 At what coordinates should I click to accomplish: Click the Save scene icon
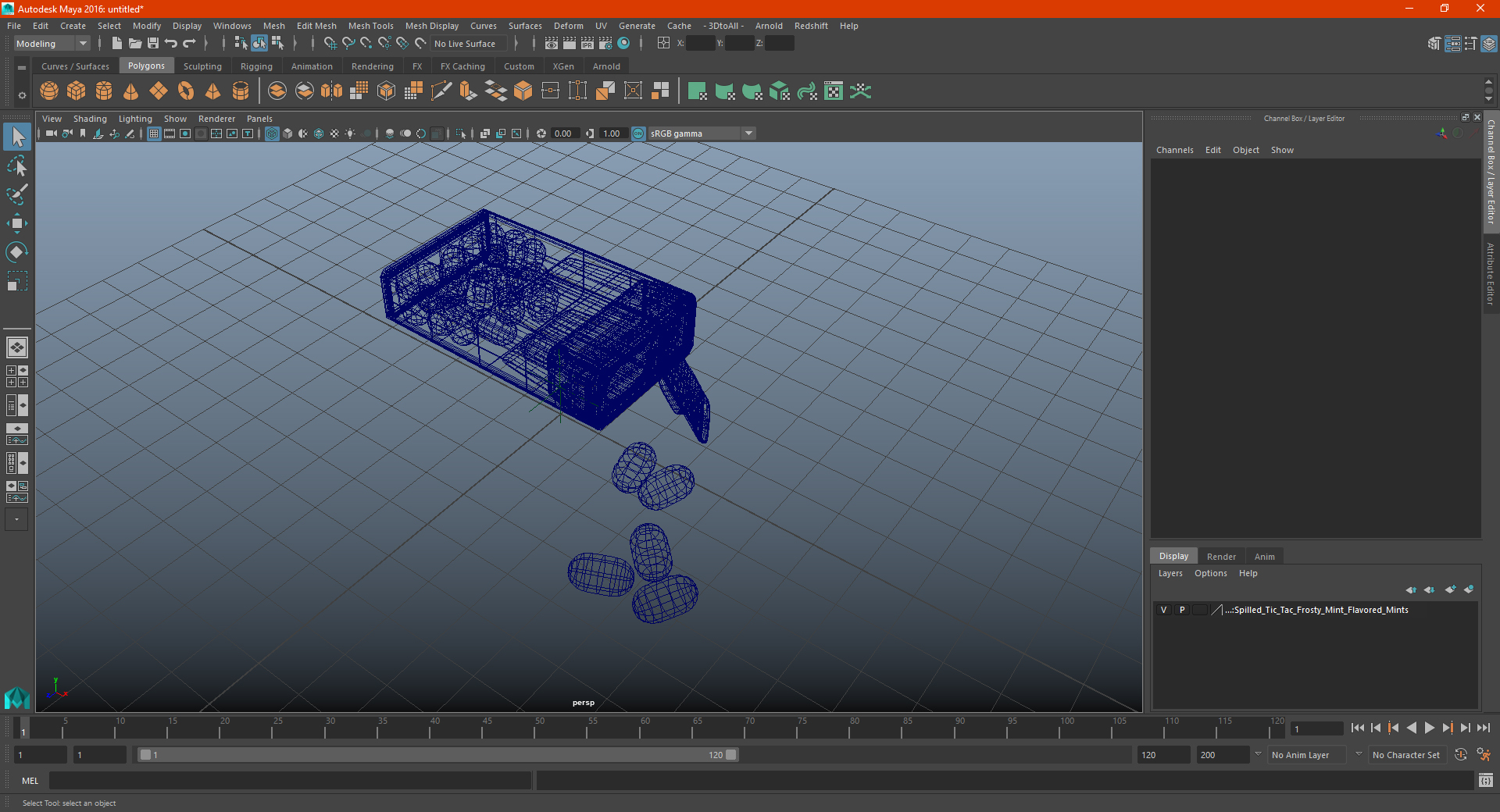153,44
